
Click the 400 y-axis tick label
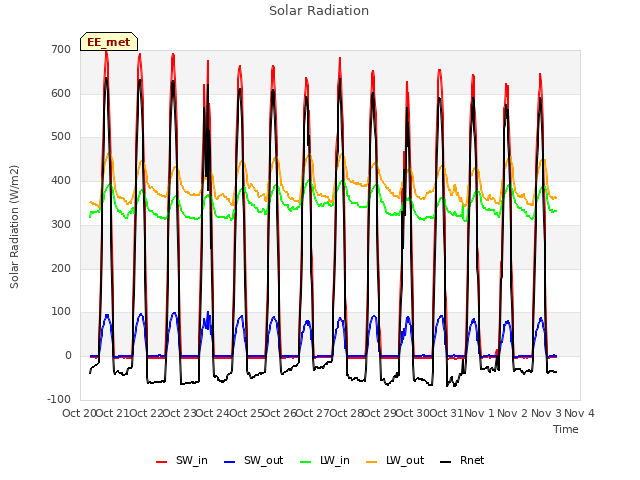[61, 180]
